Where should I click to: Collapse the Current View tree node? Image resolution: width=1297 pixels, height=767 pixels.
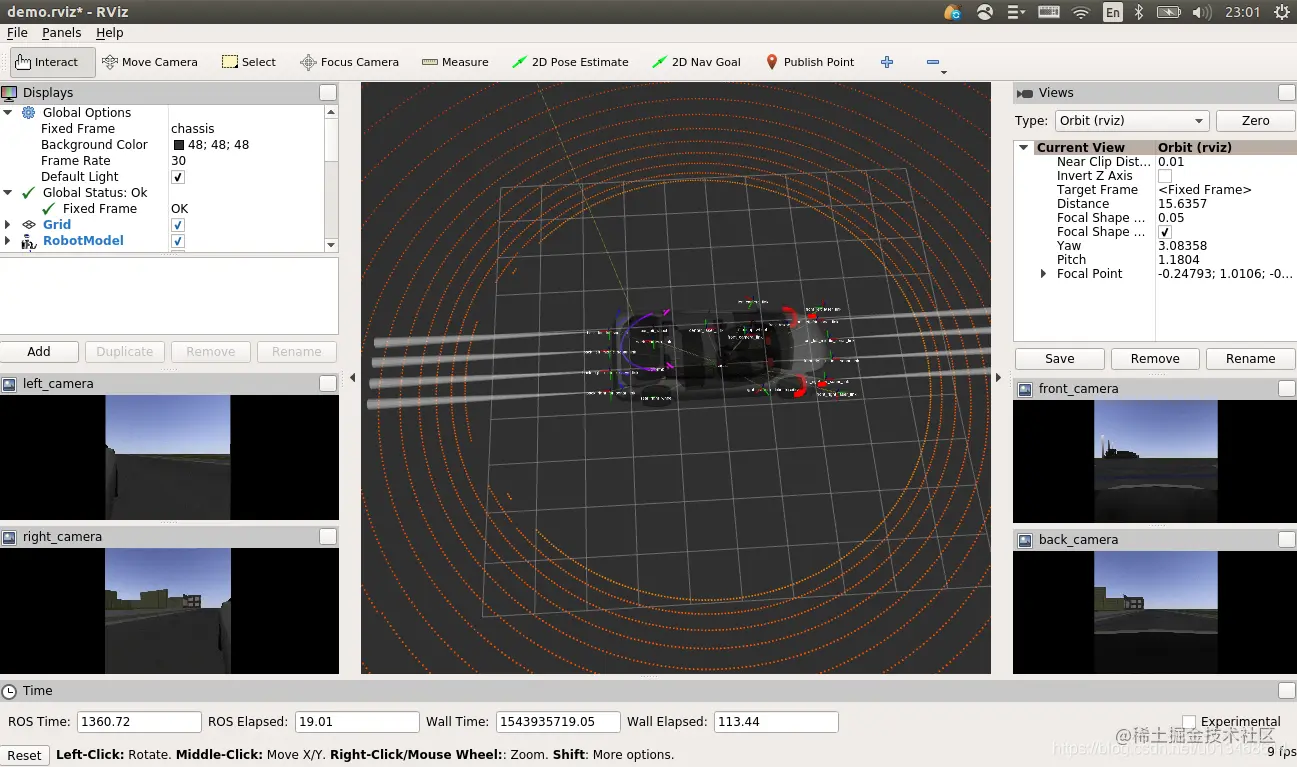(1024, 148)
